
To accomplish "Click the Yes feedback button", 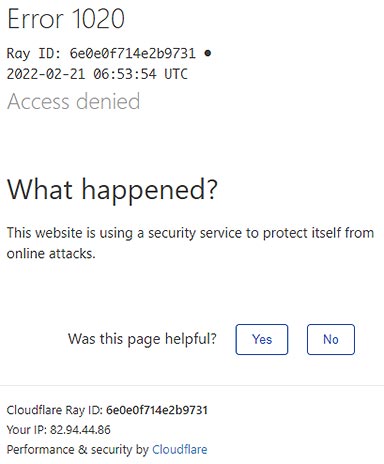I will tap(262, 339).
